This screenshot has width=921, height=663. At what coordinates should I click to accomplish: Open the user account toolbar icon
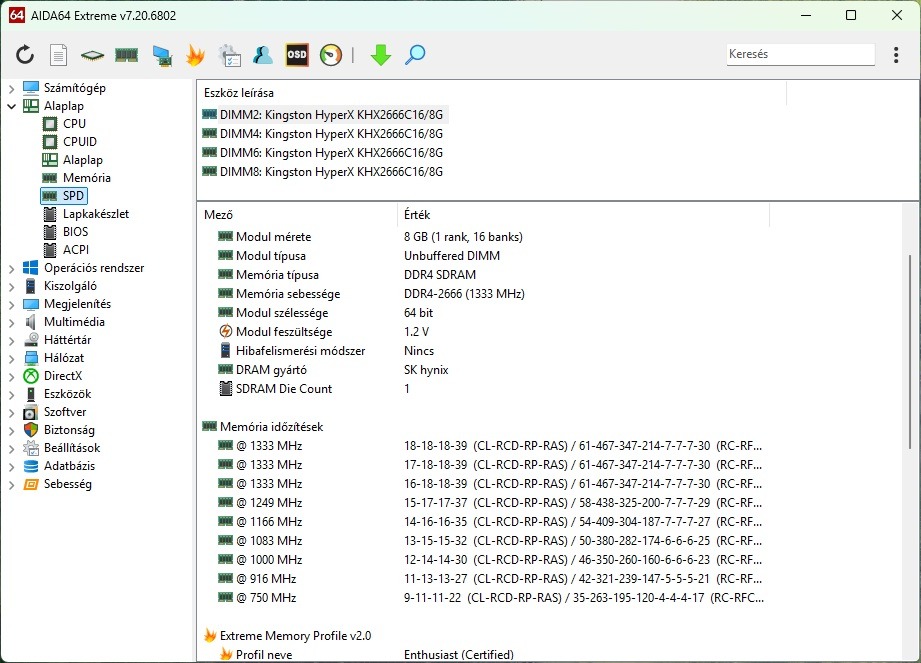(263, 55)
